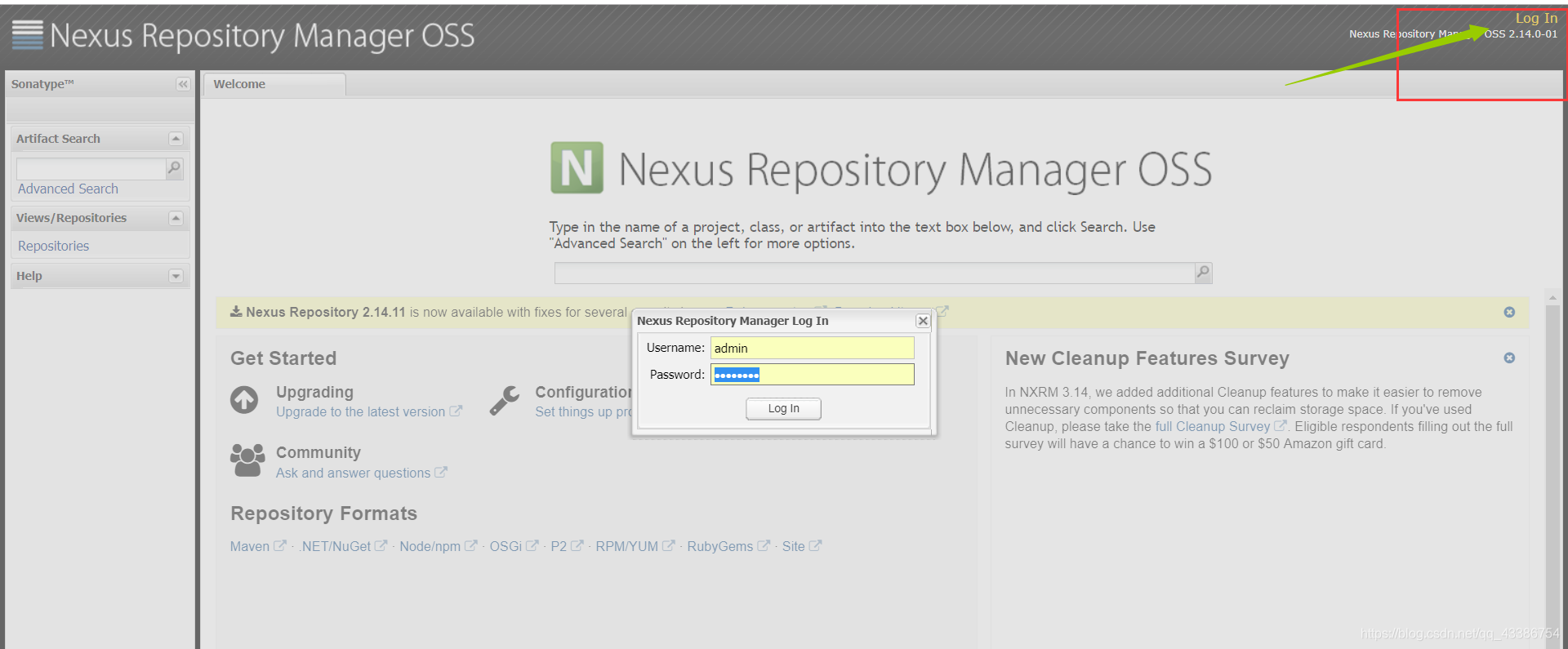
Task: Click the main welcome search box
Action: point(874,273)
